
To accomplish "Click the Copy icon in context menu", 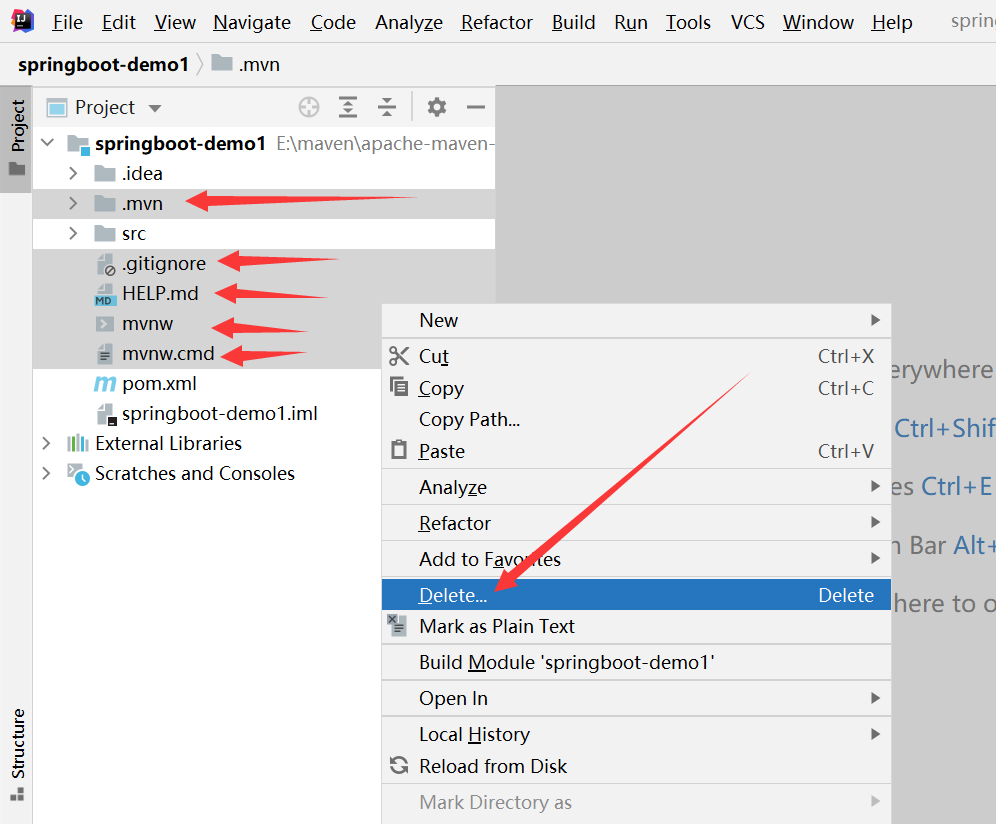I will click(x=399, y=387).
